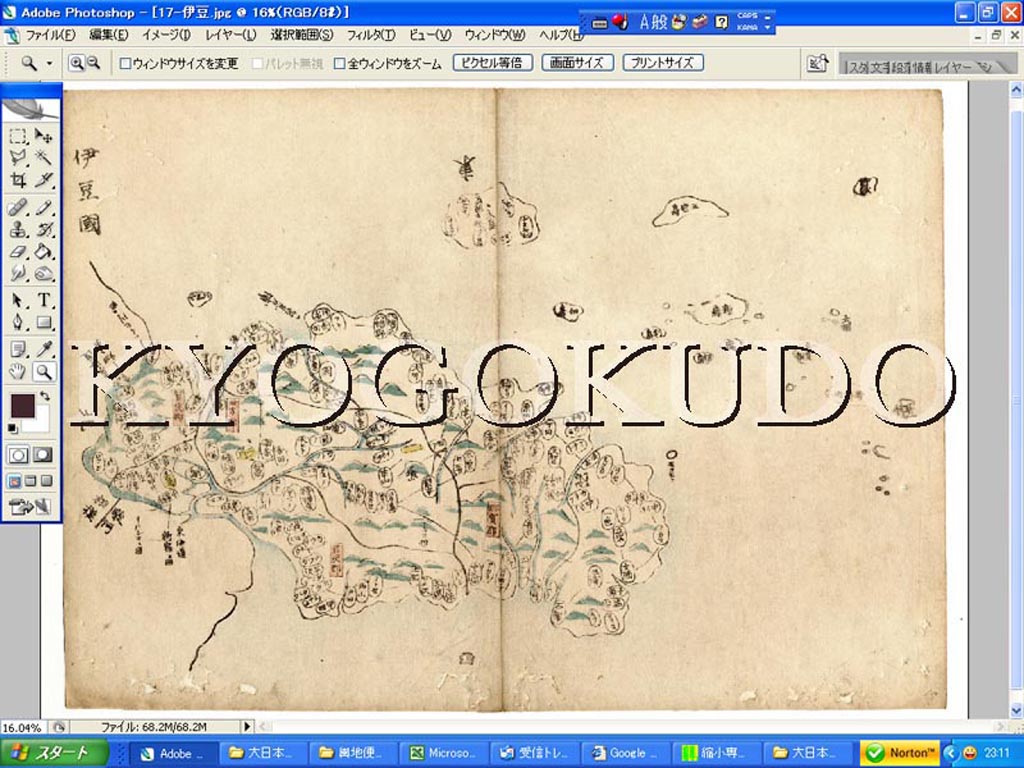1024x768 pixels.
Task: Open the ビュー menu
Action: coord(430,35)
